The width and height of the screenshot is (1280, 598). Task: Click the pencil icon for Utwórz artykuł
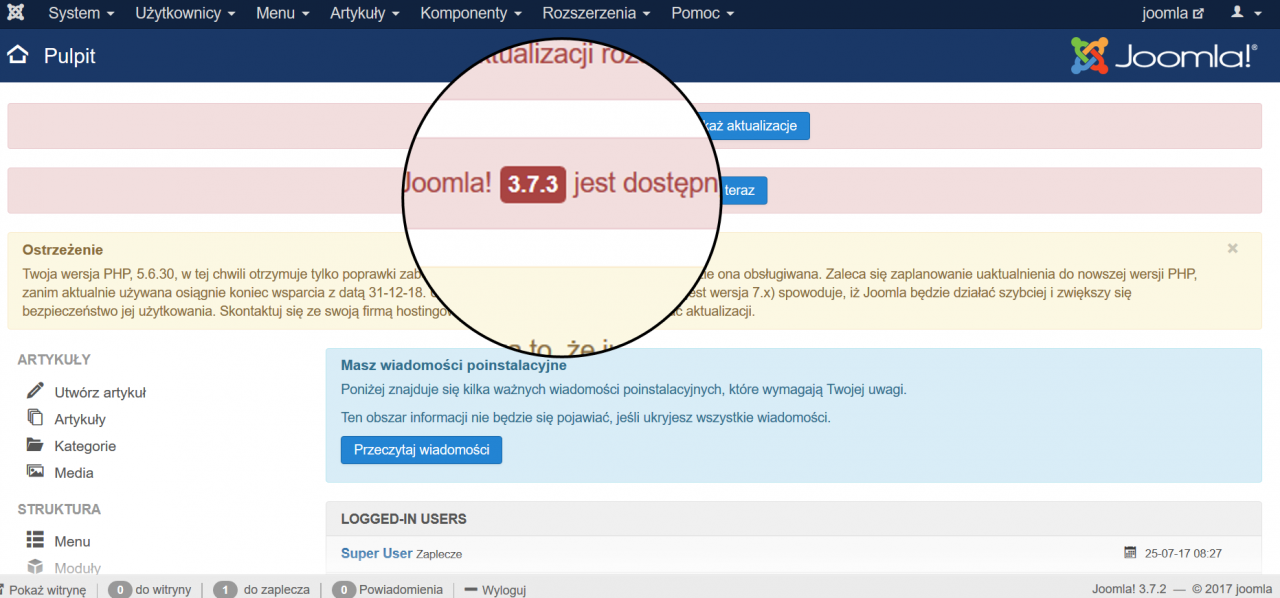[x=35, y=391]
